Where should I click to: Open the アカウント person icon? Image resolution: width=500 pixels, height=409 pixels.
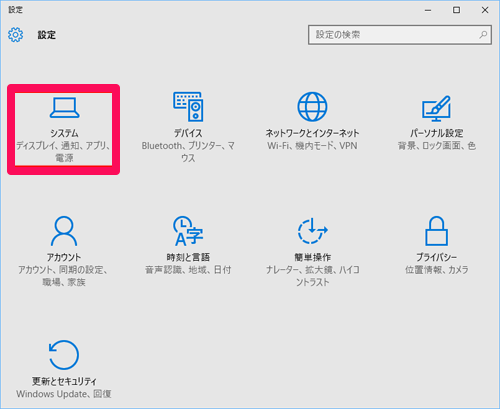(x=64, y=231)
